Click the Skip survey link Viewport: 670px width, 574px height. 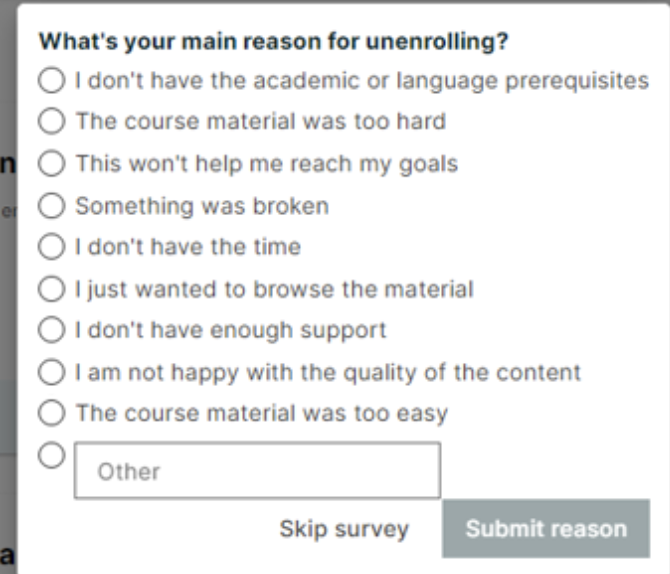(x=344, y=529)
